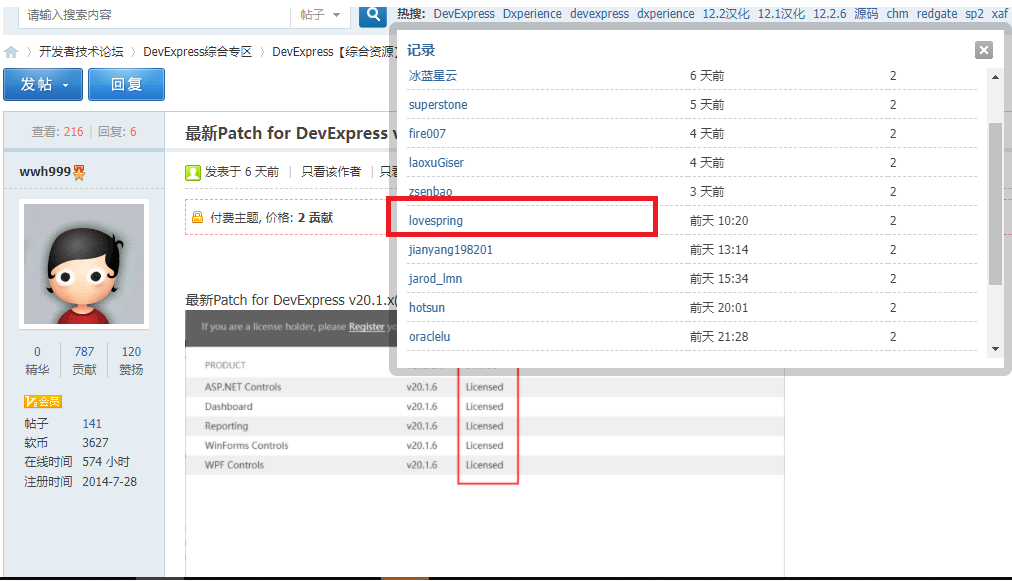Click the records list scroll-up arrow
The height and width of the screenshot is (581, 1012).
pos(995,77)
